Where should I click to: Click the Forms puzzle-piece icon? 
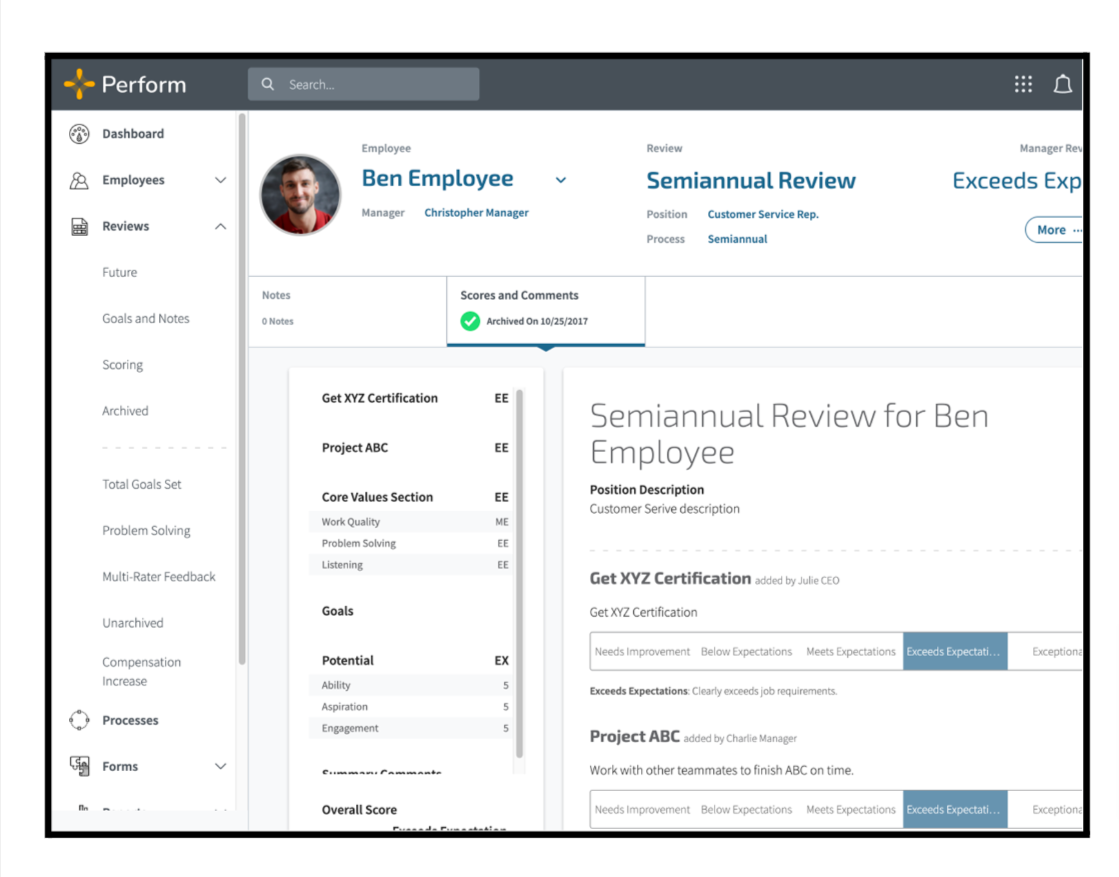tap(79, 766)
